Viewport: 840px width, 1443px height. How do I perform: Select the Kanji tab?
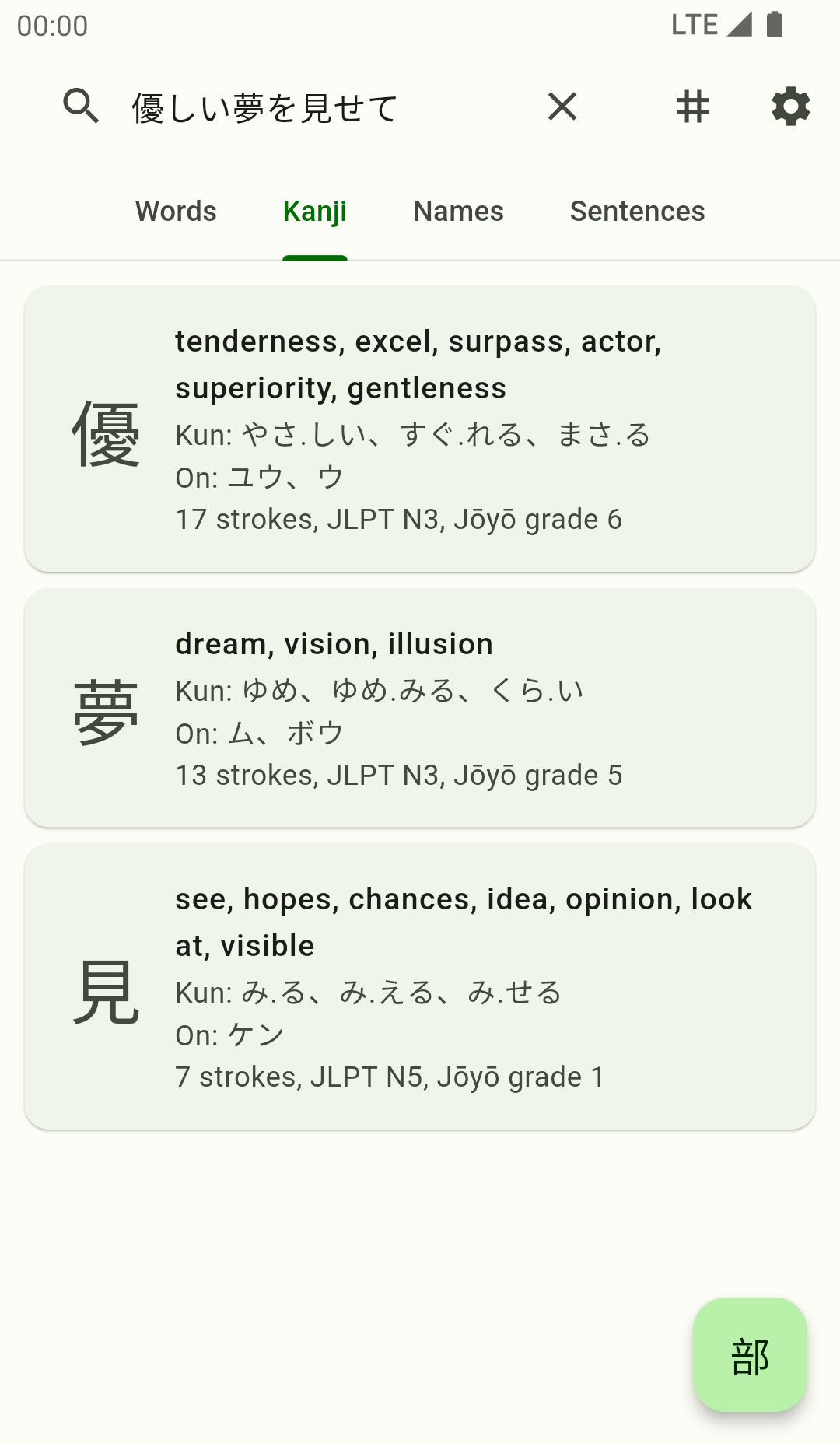315,212
